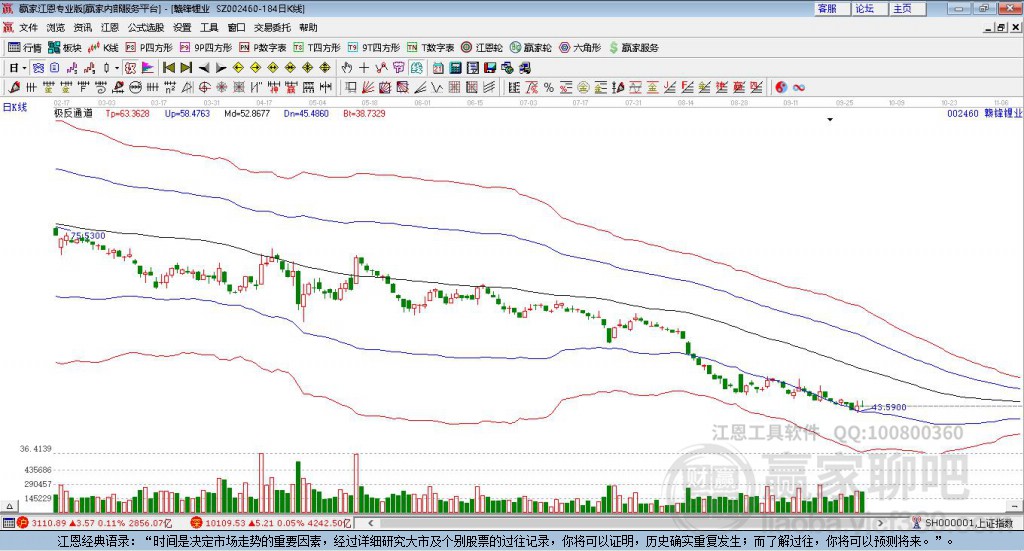Switch to the K线 candlestick chart
Screen dimensions: 1024x551
103,48
